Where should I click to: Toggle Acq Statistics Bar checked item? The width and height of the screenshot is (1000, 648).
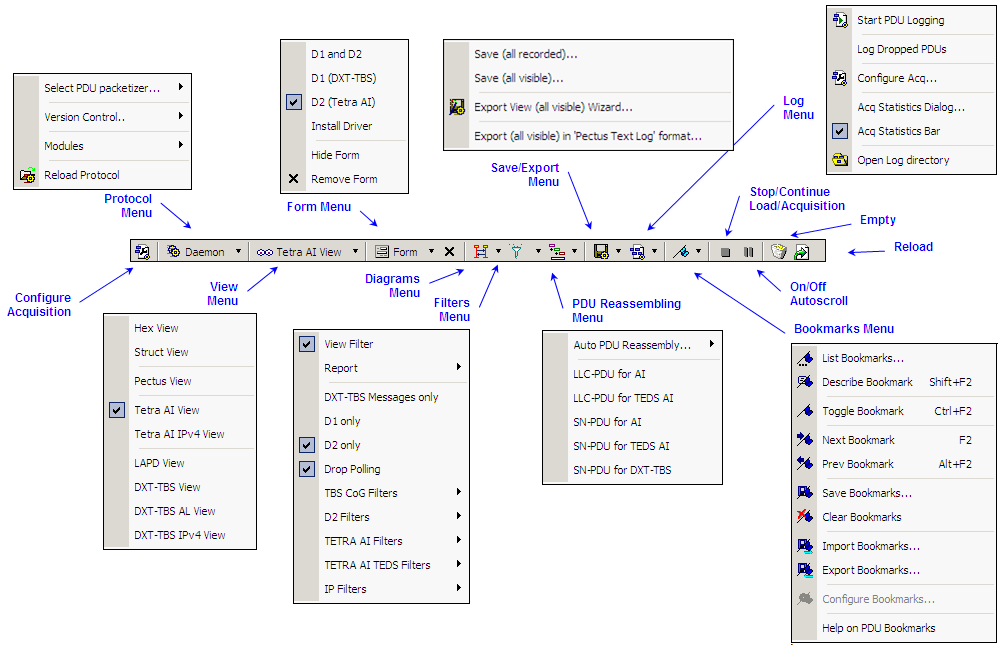tap(898, 131)
